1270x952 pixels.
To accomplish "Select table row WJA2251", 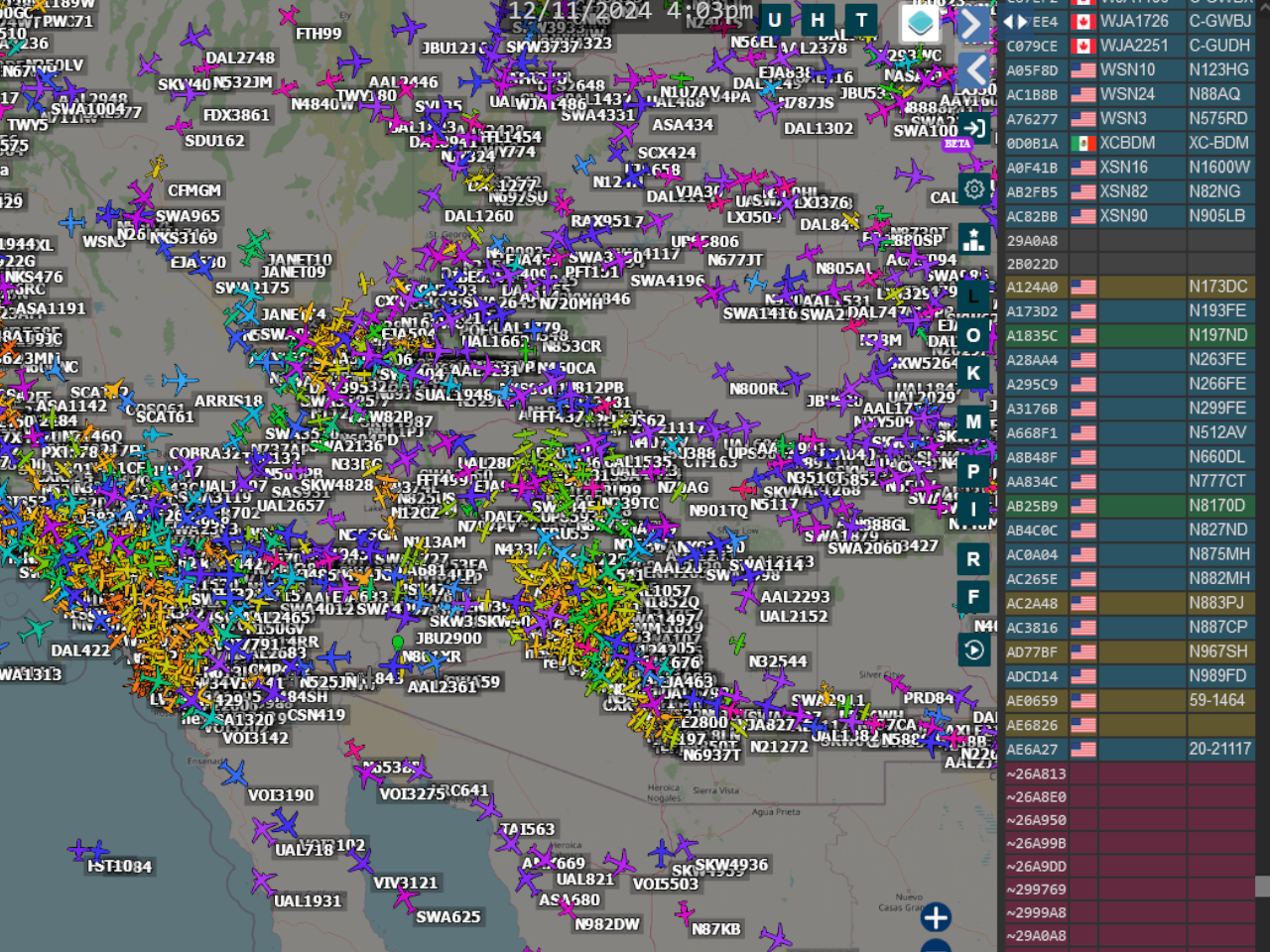I will pyautogui.click(x=1129, y=46).
